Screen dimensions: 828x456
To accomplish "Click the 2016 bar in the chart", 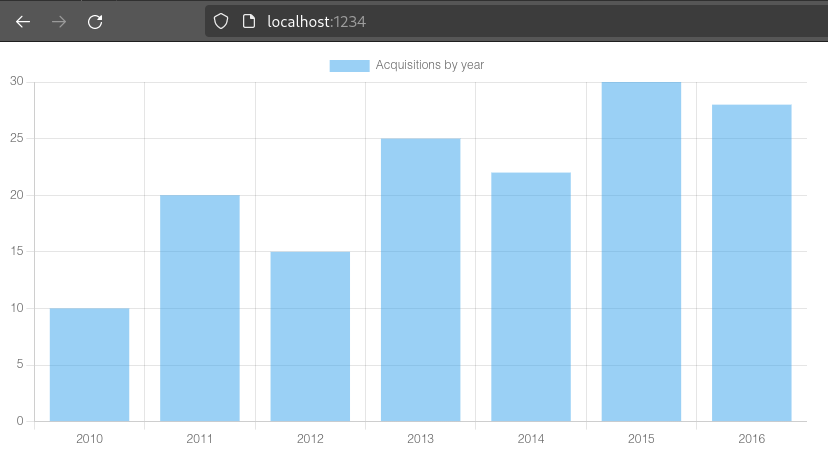I will (751, 263).
